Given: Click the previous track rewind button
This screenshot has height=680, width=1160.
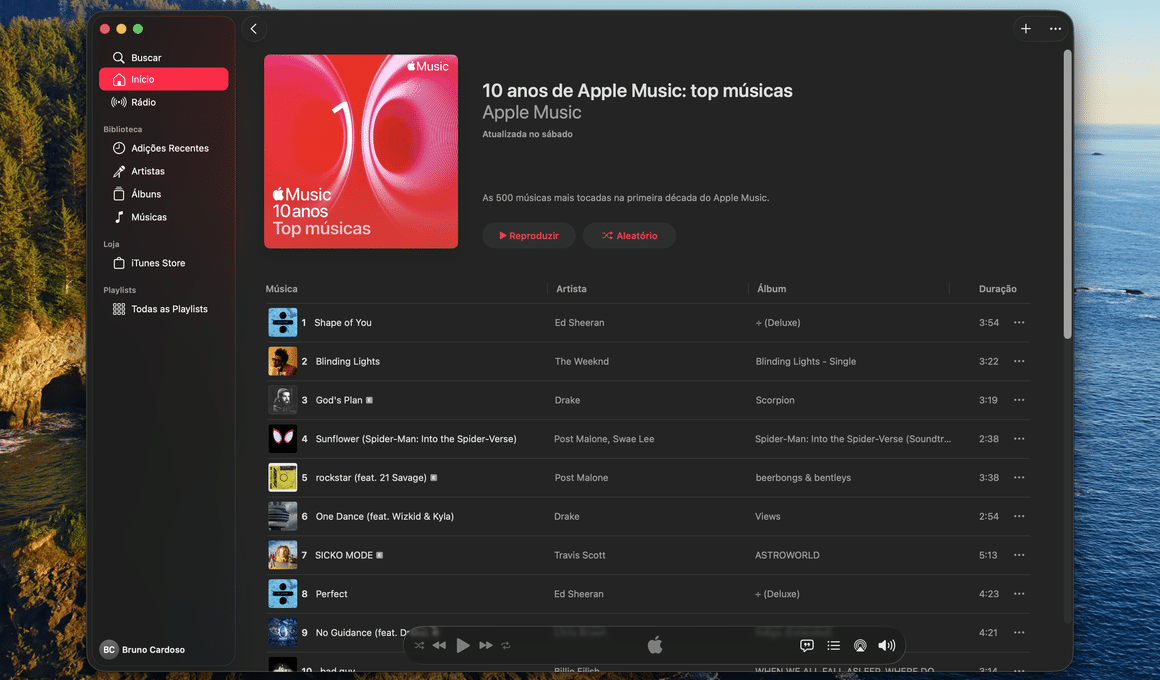Looking at the screenshot, I should (x=439, y=645).
